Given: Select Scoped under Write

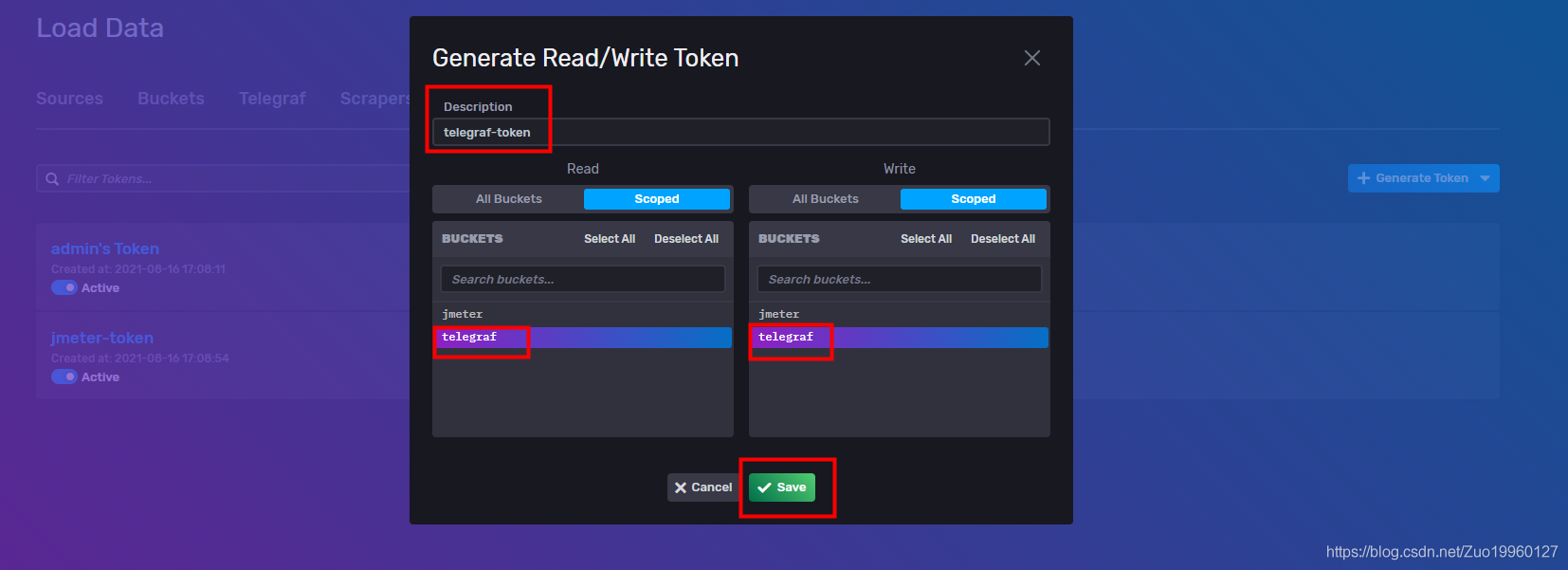Looking at the screenshot, I should click(x=974, y=199).
